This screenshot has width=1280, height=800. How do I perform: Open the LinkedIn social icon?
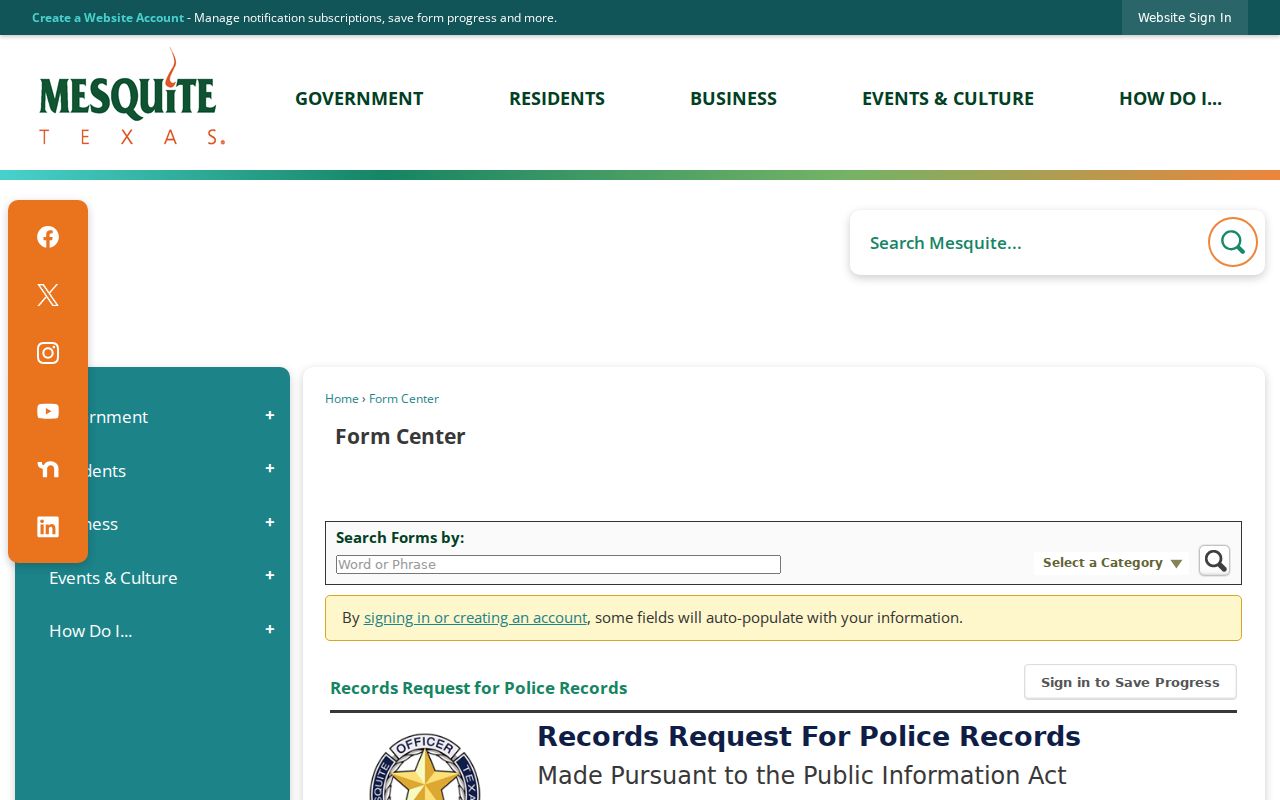click(x=48, y=527)
